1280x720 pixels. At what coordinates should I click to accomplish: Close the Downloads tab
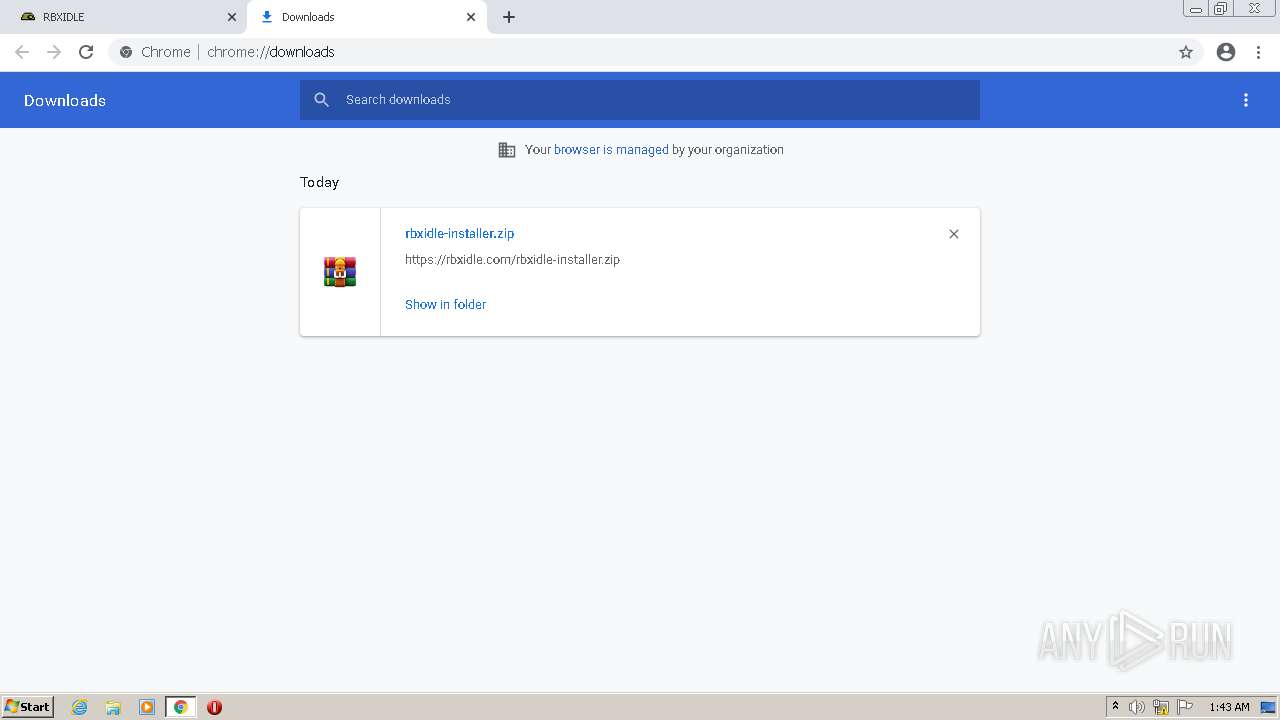471,17
